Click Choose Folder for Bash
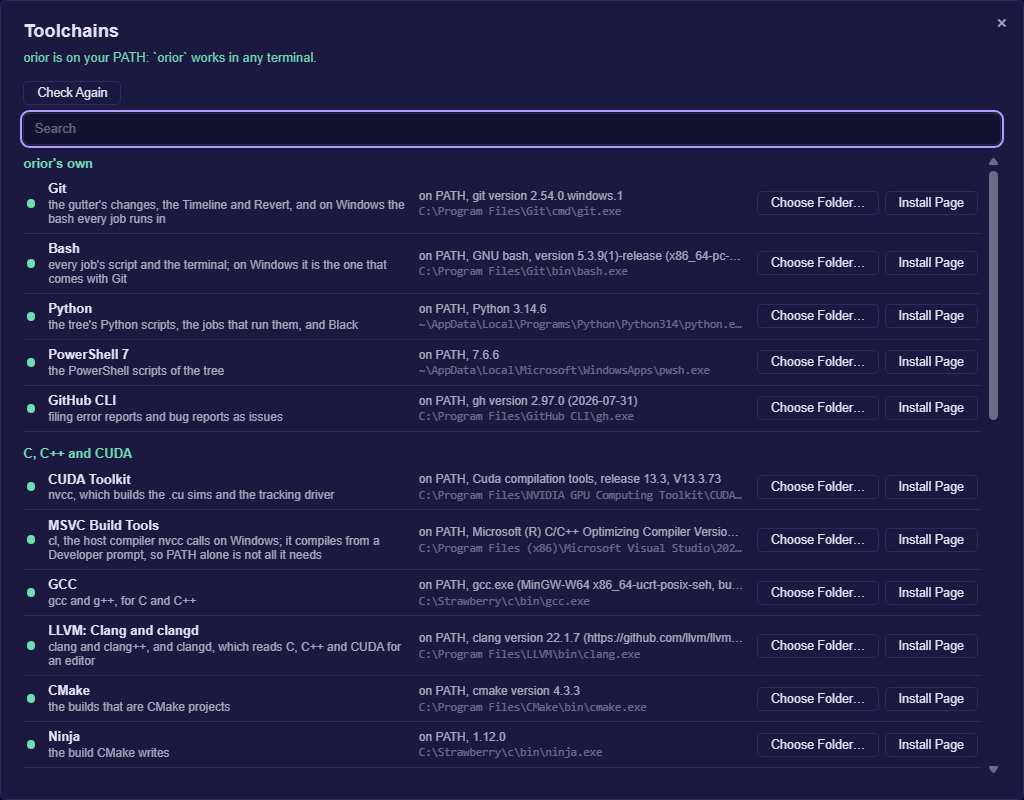1024x800 pixels. coord(817,263)
